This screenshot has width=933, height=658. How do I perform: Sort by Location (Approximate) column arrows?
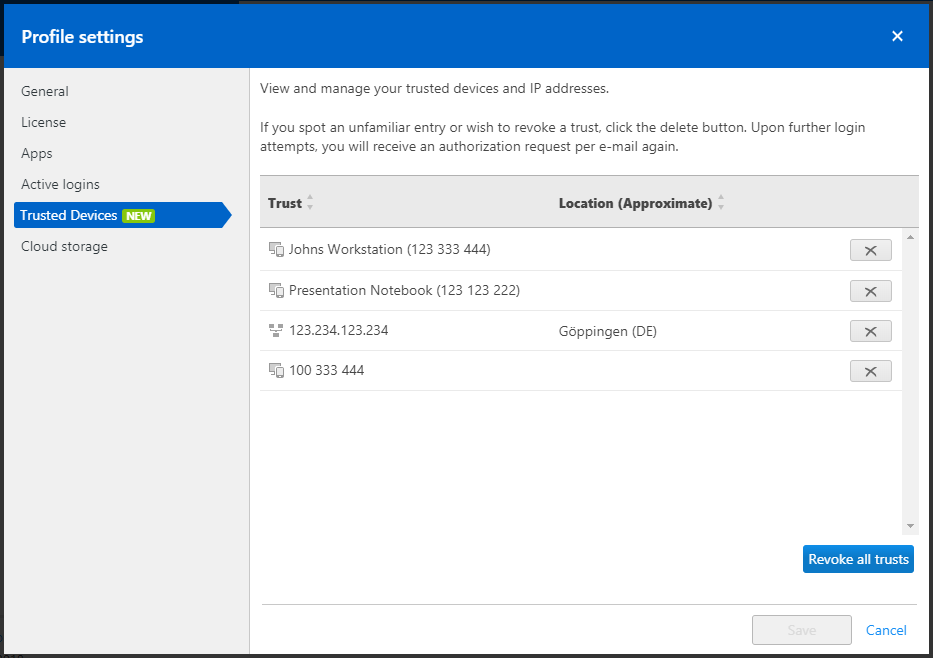click(x=721, y=203)
